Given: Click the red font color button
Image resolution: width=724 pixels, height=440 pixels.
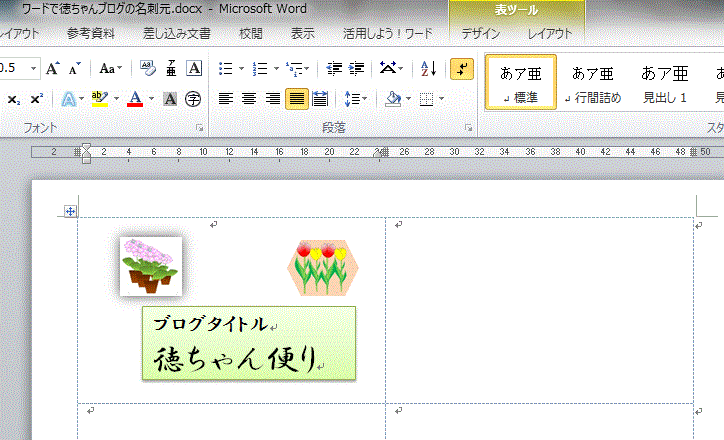Looking at the screenshot, I should 135,99.
